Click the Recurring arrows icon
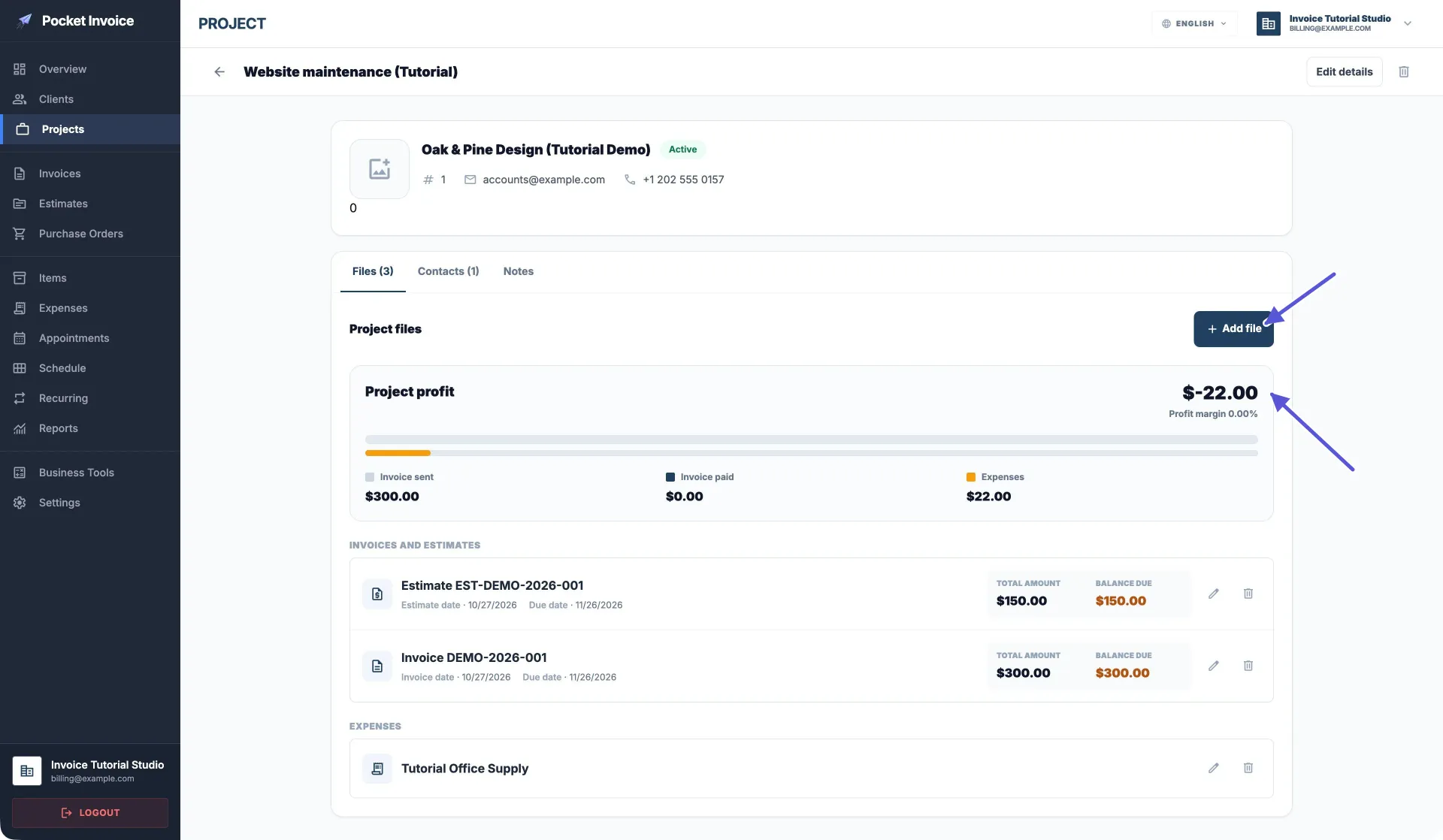The height and width of the screenshot is (840, 1443). pyautogui.click(x=20, y=398)
